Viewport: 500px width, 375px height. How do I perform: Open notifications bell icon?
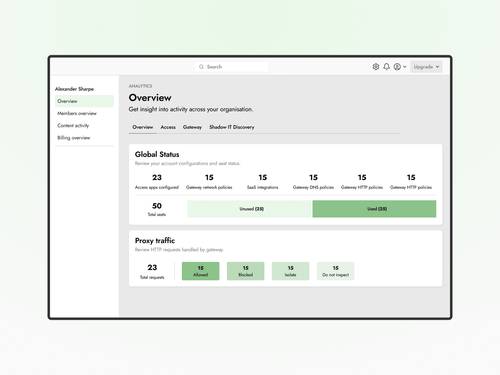(x=386, y=67)
